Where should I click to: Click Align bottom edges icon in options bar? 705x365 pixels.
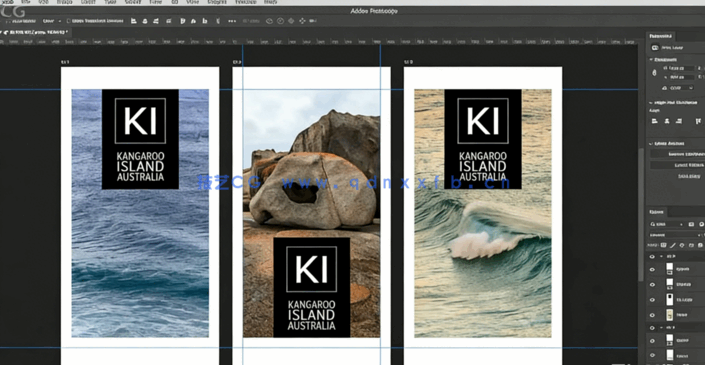pyautogui.click(x=205, y=21)
